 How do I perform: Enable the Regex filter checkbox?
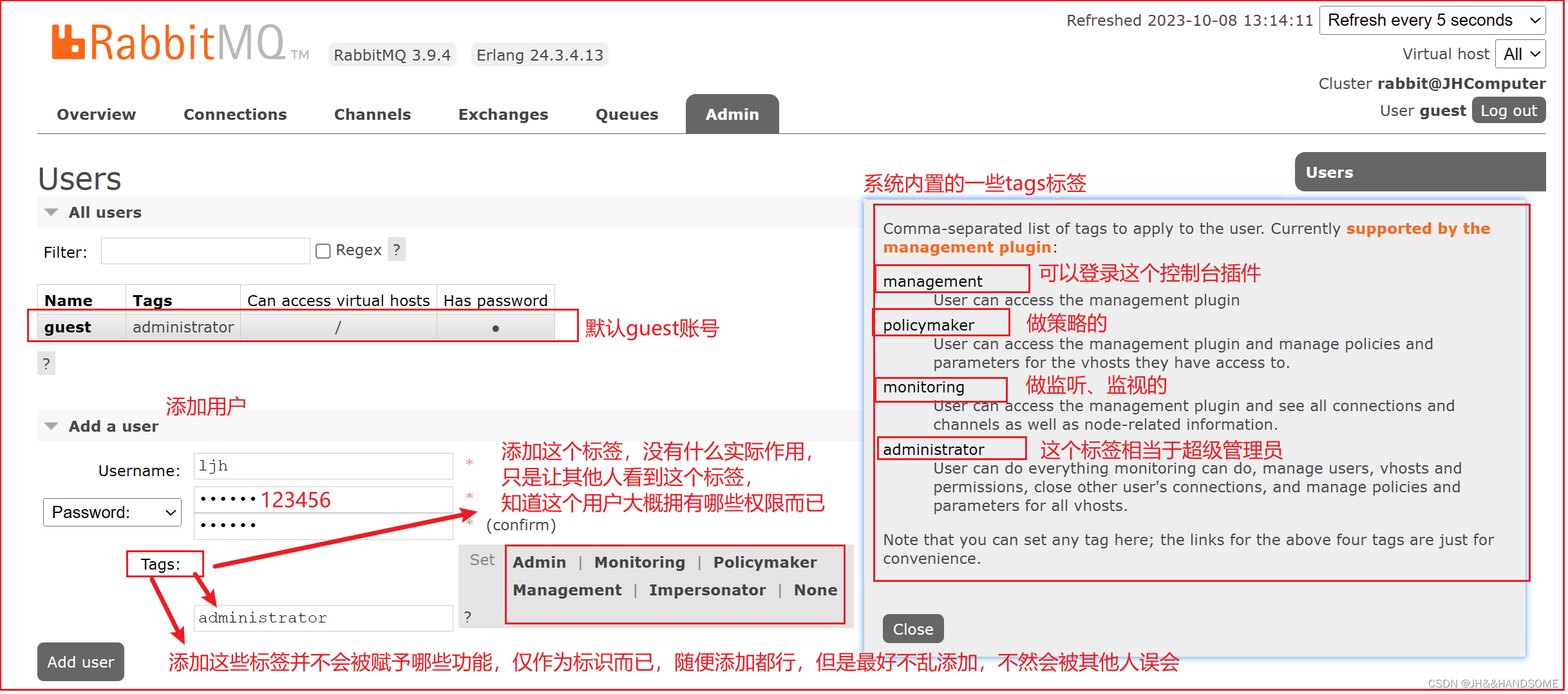coord(323,251)
